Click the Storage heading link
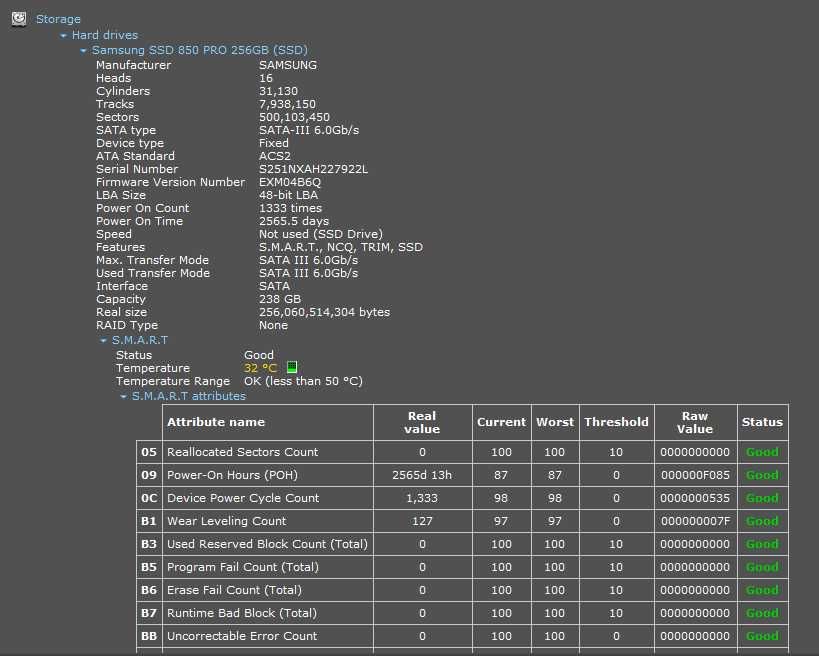This screenshot has height=656, width=819. (x=58, y=19)
